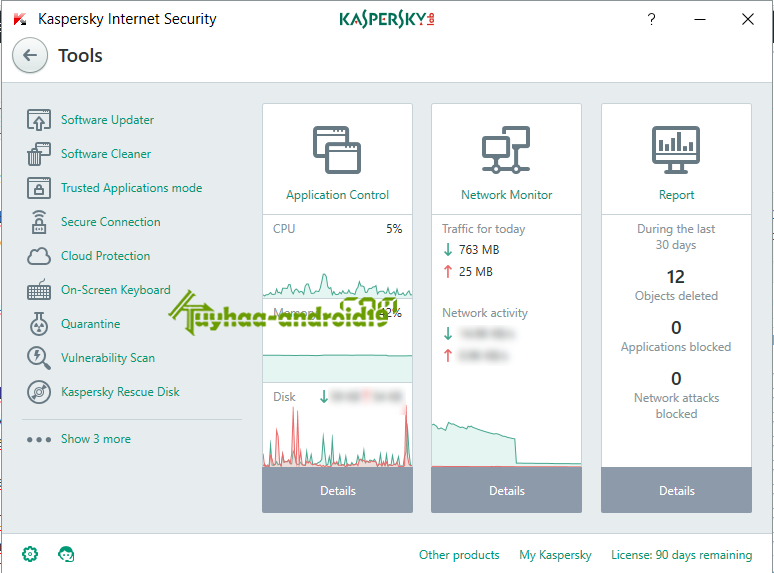Click the Software Updater icon
The image size is (774, 573).
(39, 120)
